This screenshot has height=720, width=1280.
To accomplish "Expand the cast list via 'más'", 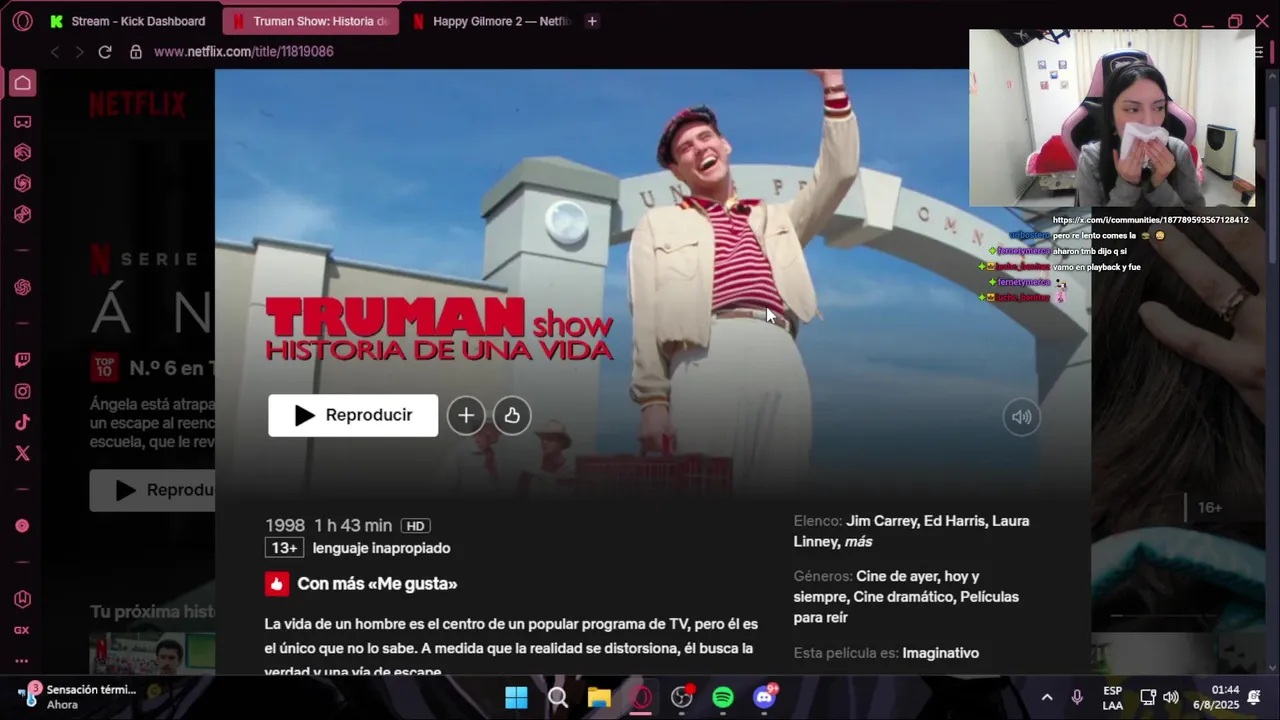I will 858,541.
